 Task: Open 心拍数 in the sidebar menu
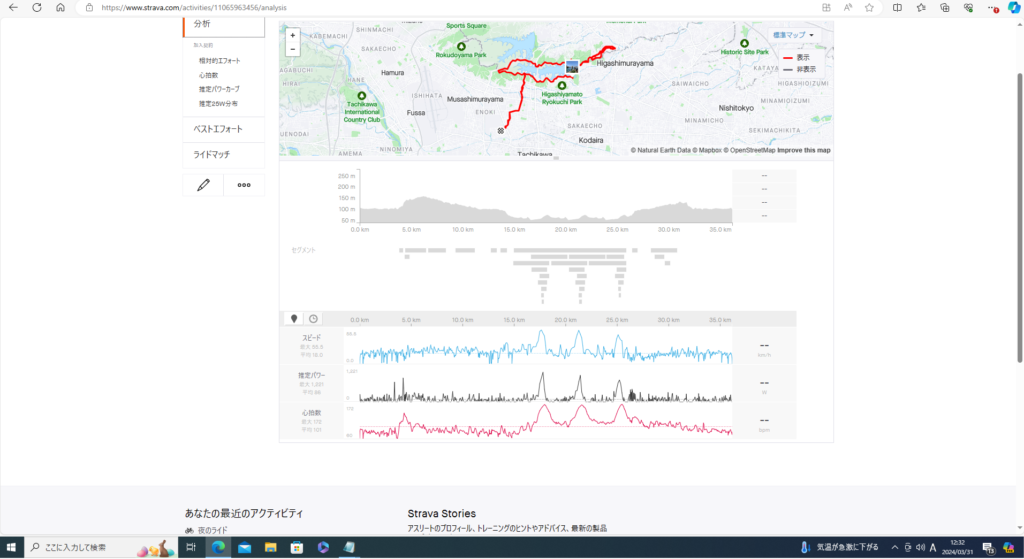208,75
